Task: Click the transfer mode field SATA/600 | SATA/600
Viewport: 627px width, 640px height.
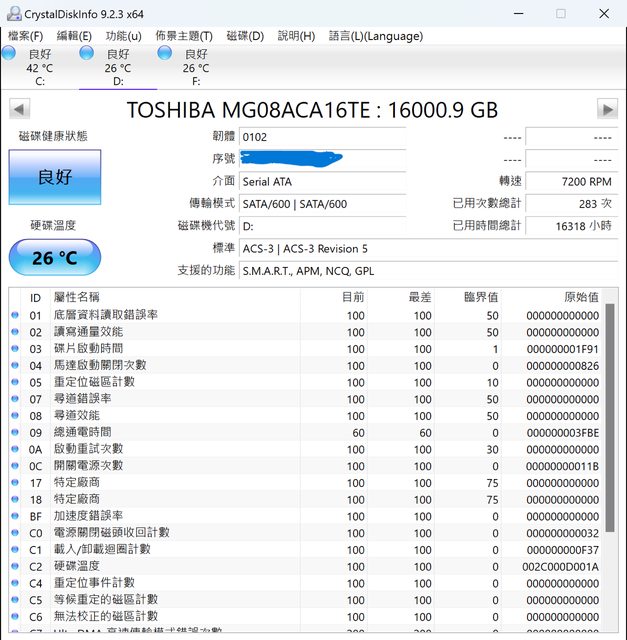Action: tap(322, 204)
